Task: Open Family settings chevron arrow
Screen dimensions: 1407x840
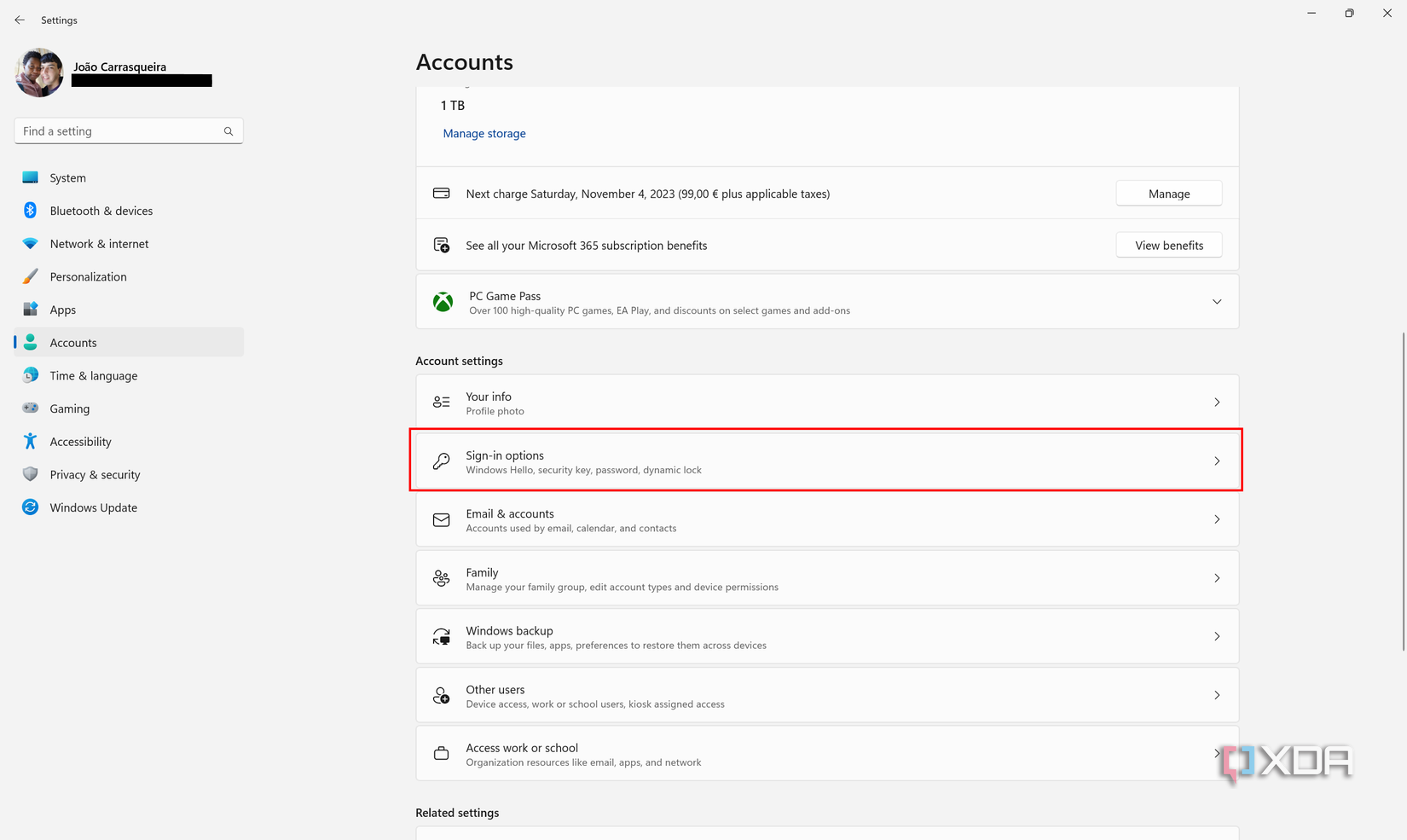Action: [x=1217, y=578]
